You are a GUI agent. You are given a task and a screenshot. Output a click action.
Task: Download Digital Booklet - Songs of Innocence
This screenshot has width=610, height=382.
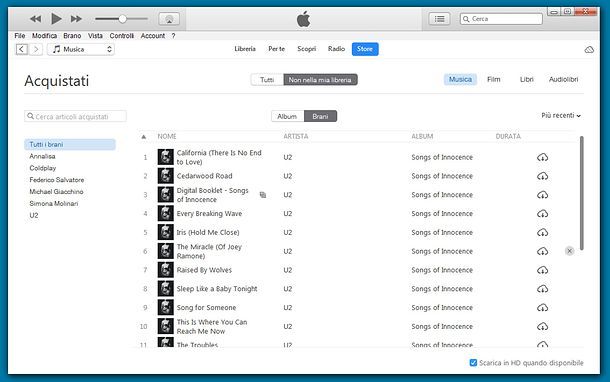(x=543, y=195)
